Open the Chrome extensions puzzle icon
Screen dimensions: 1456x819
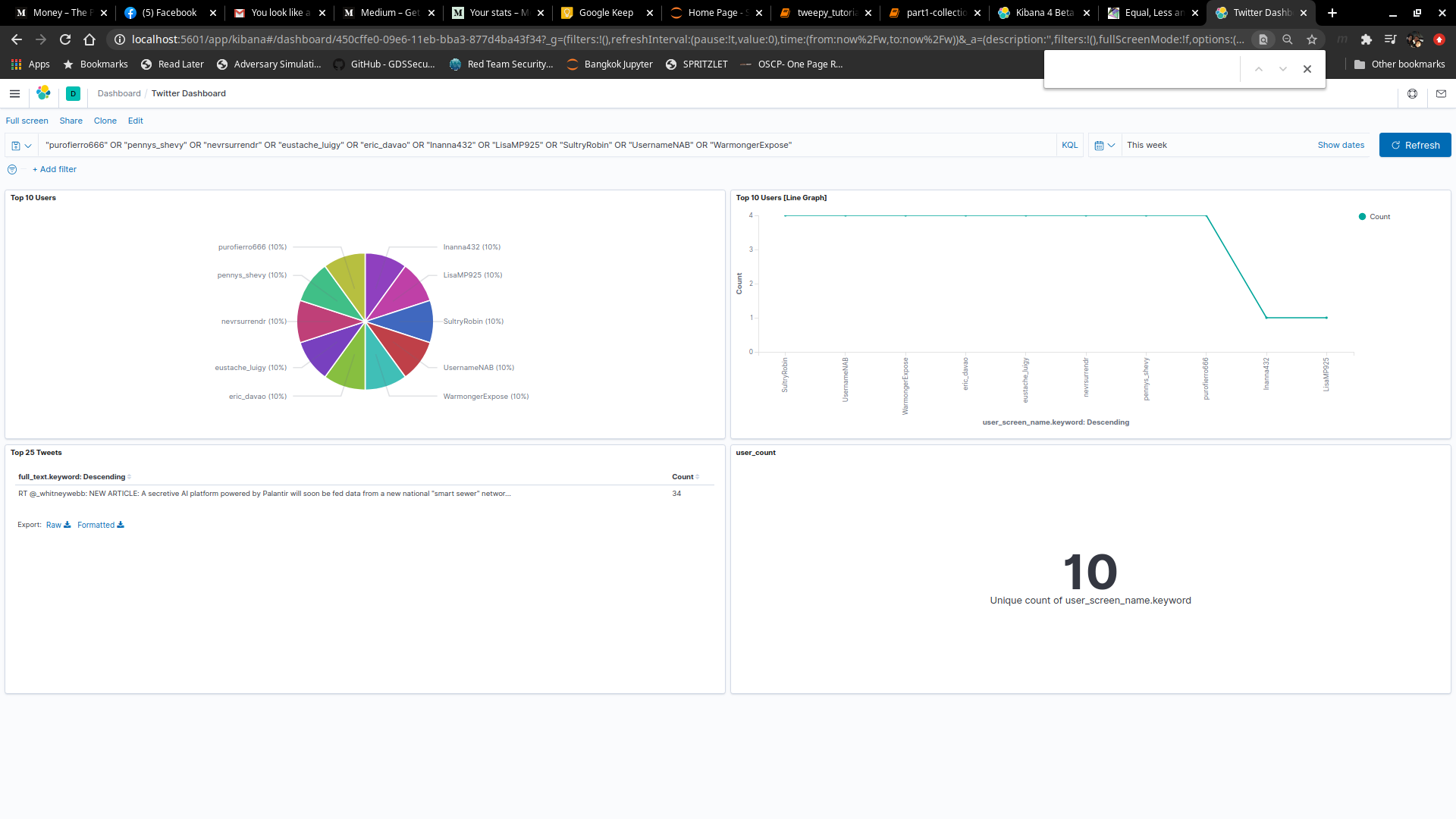(x=1366, y=39)
